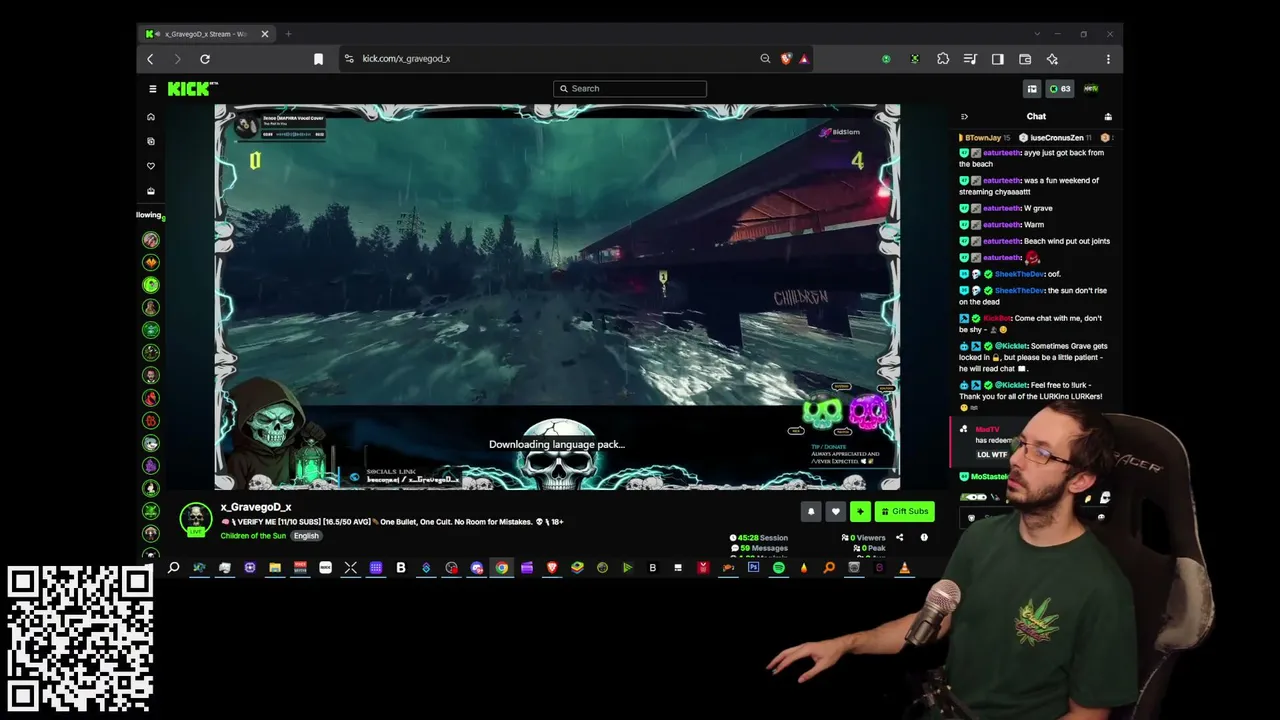Click into the Kick Search field
This screenshot has height=720, width=1280.
click(x=630, y=89)
